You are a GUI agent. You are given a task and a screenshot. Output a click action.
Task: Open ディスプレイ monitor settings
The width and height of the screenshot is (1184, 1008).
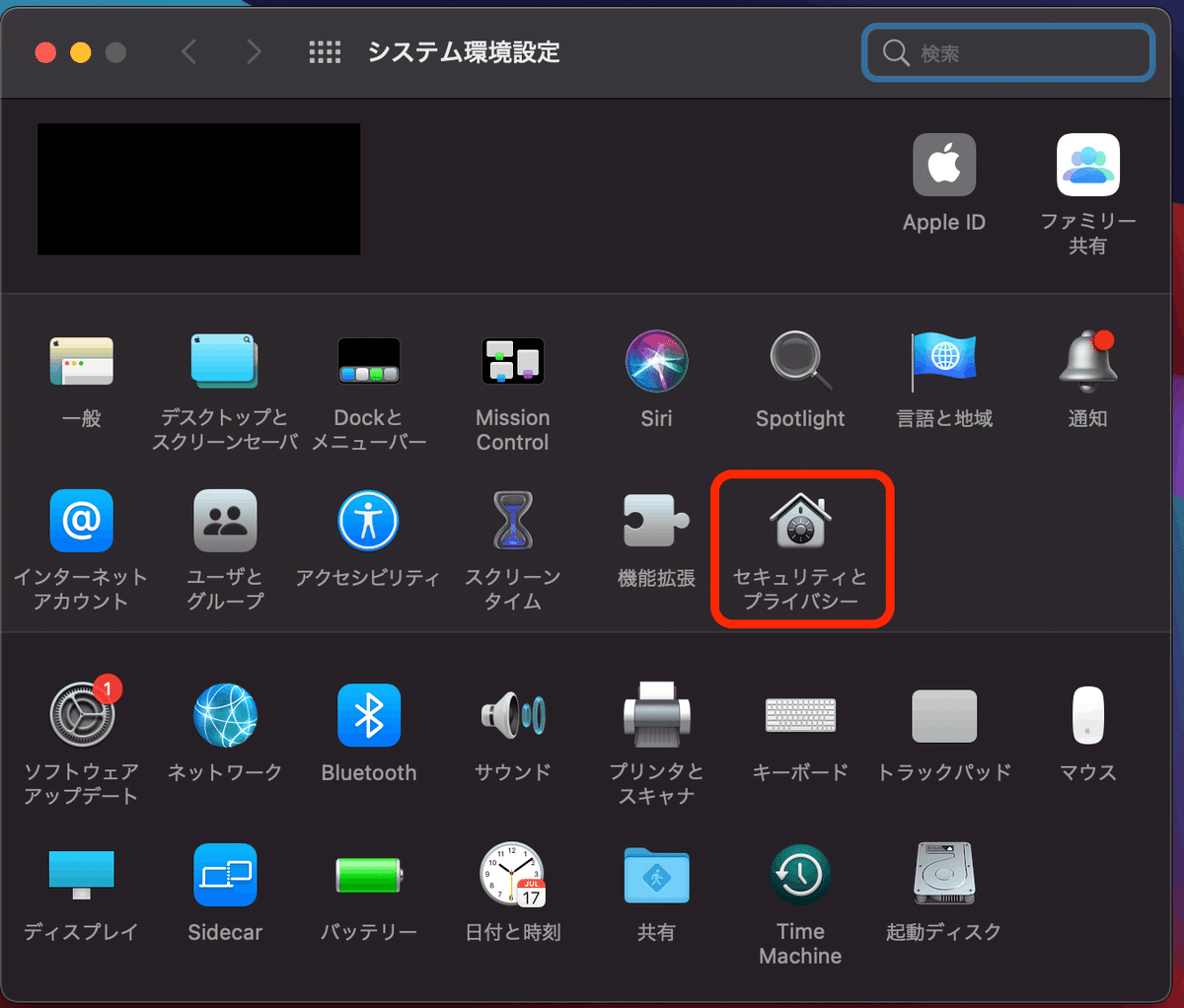click(82, 875)
